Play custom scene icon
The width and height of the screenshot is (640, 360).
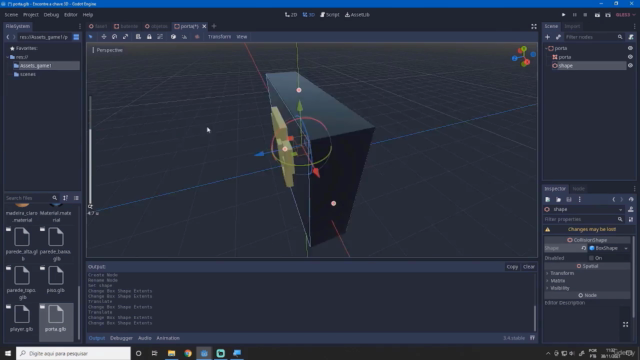(x=608, y=15)
